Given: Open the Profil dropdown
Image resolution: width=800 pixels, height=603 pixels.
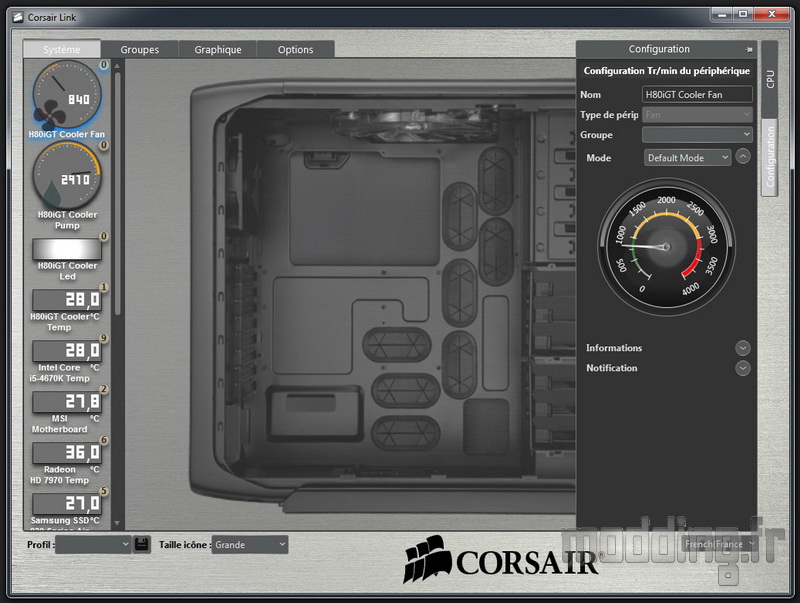Looking at the screenshot, I should tap(93, 544).
